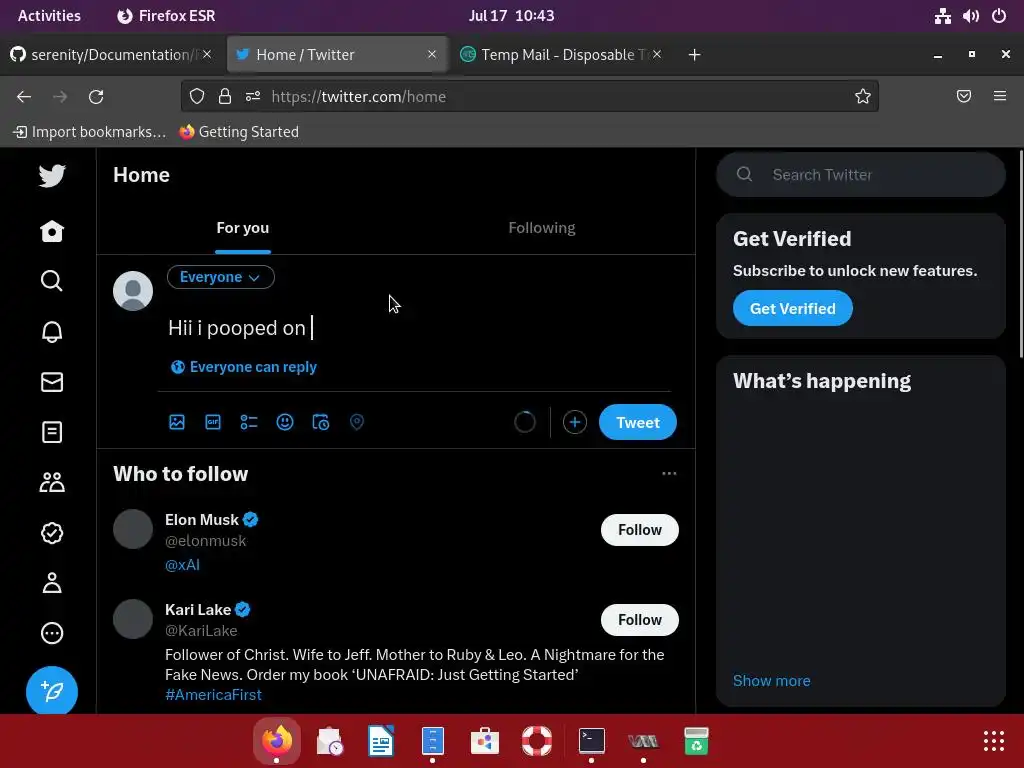Screen dimensions: 1024x768
Task: Switch to the For you tab
Action: pos(242,228)
